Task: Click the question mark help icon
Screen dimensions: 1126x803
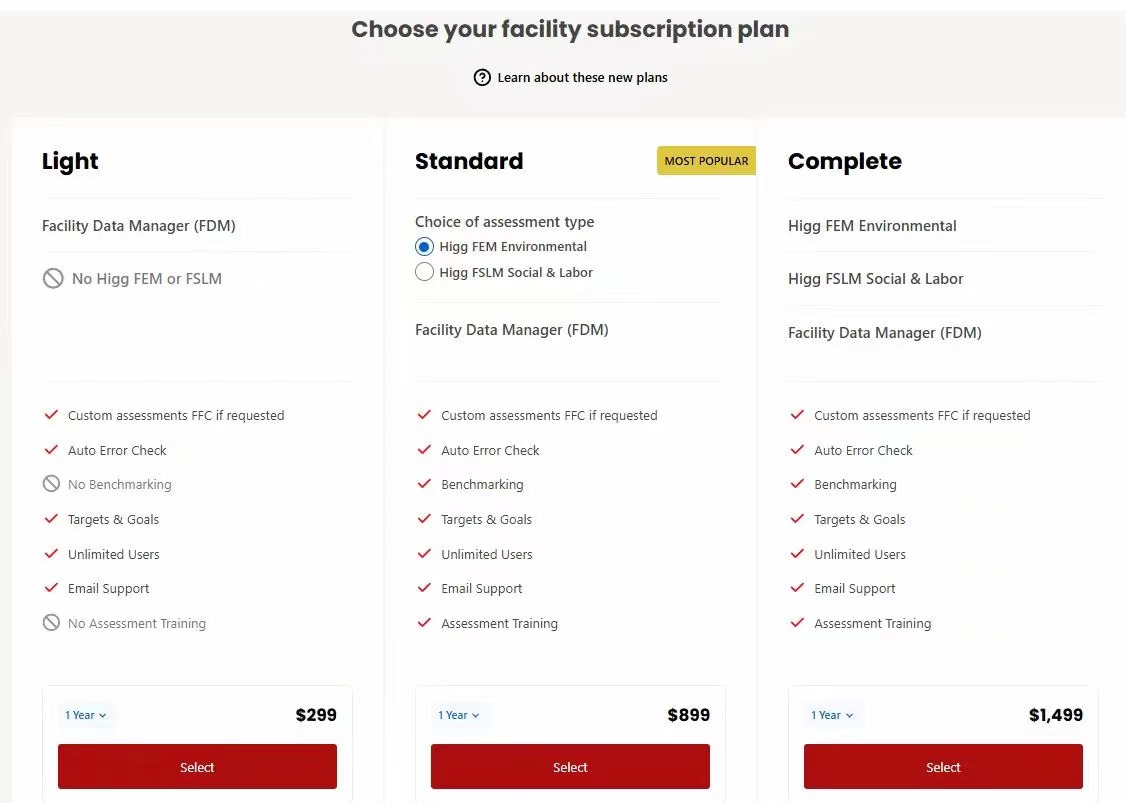Action: point(482,78)
